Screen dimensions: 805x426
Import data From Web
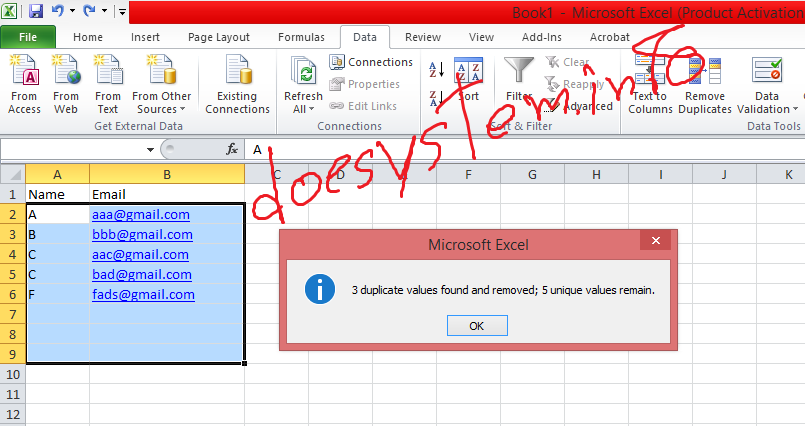[x=66, y=85]
